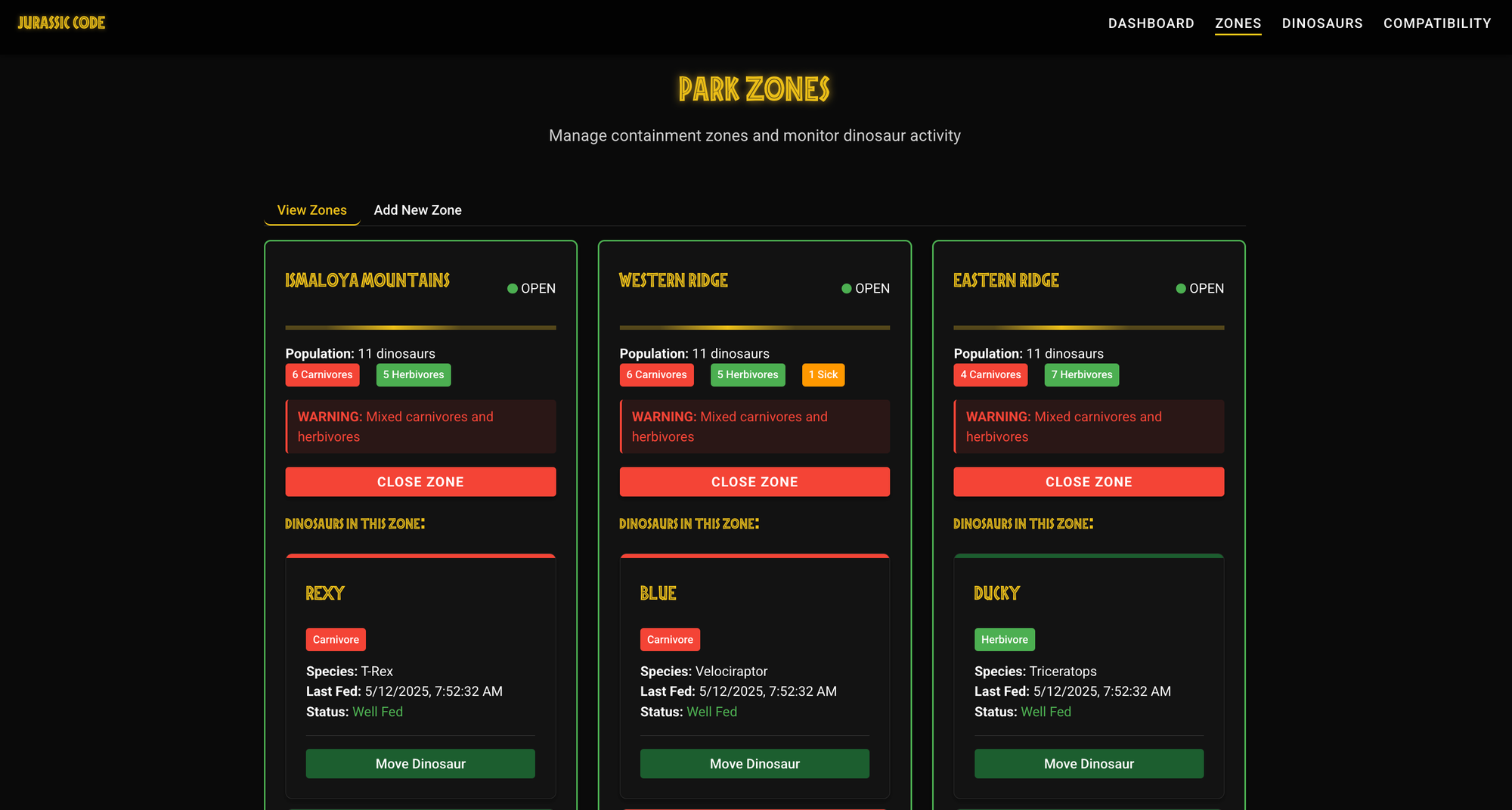Click the 1 Sick badge in Western Ridge

[823, 375]
